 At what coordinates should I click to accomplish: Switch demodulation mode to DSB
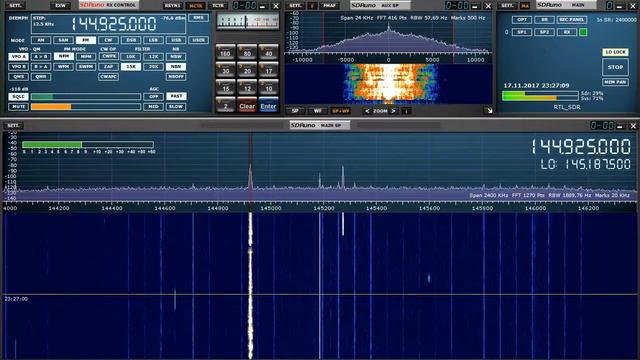click(x=131, y=40)
